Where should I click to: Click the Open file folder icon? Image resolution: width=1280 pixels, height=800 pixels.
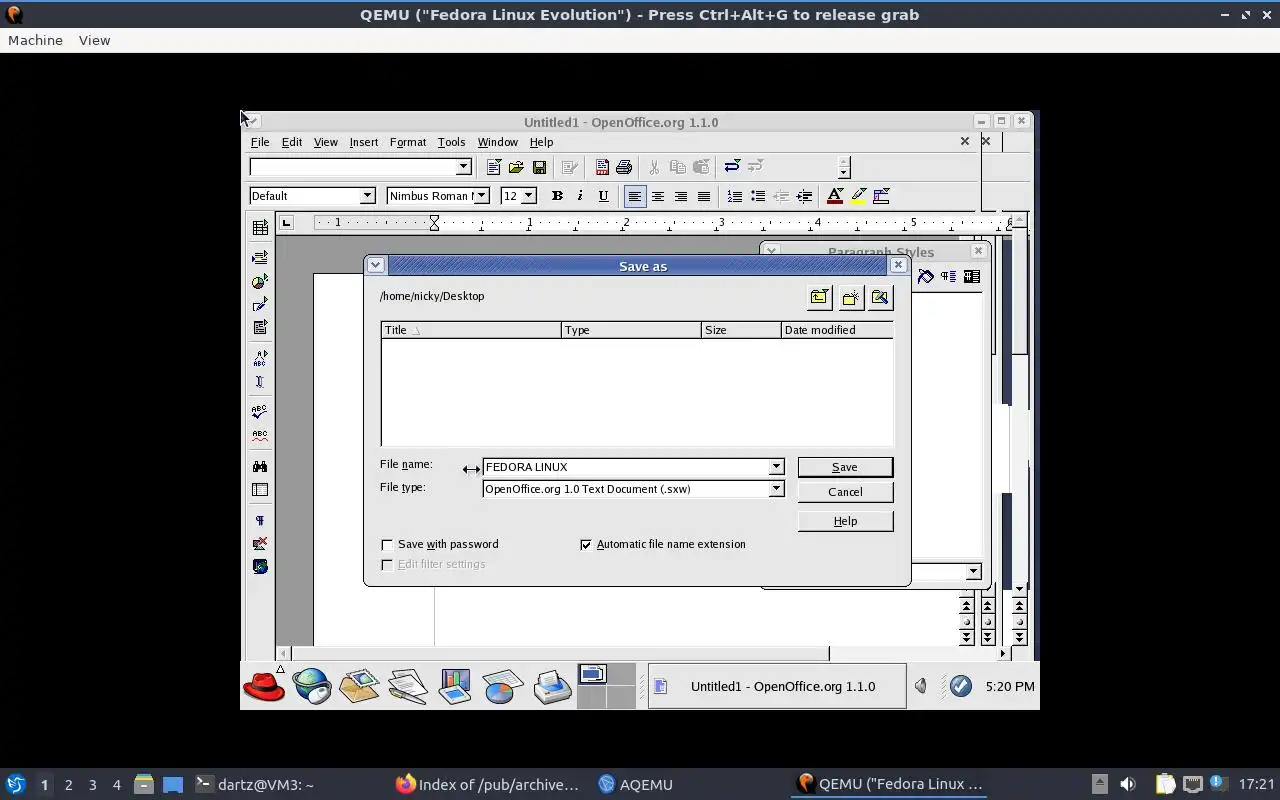[x=516, y=167]
